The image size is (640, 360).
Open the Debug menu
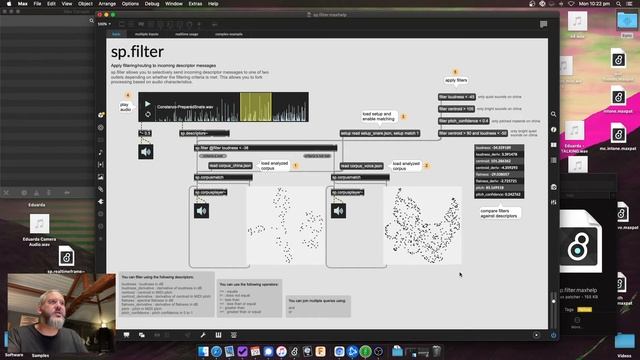click(x=152, y=4)
